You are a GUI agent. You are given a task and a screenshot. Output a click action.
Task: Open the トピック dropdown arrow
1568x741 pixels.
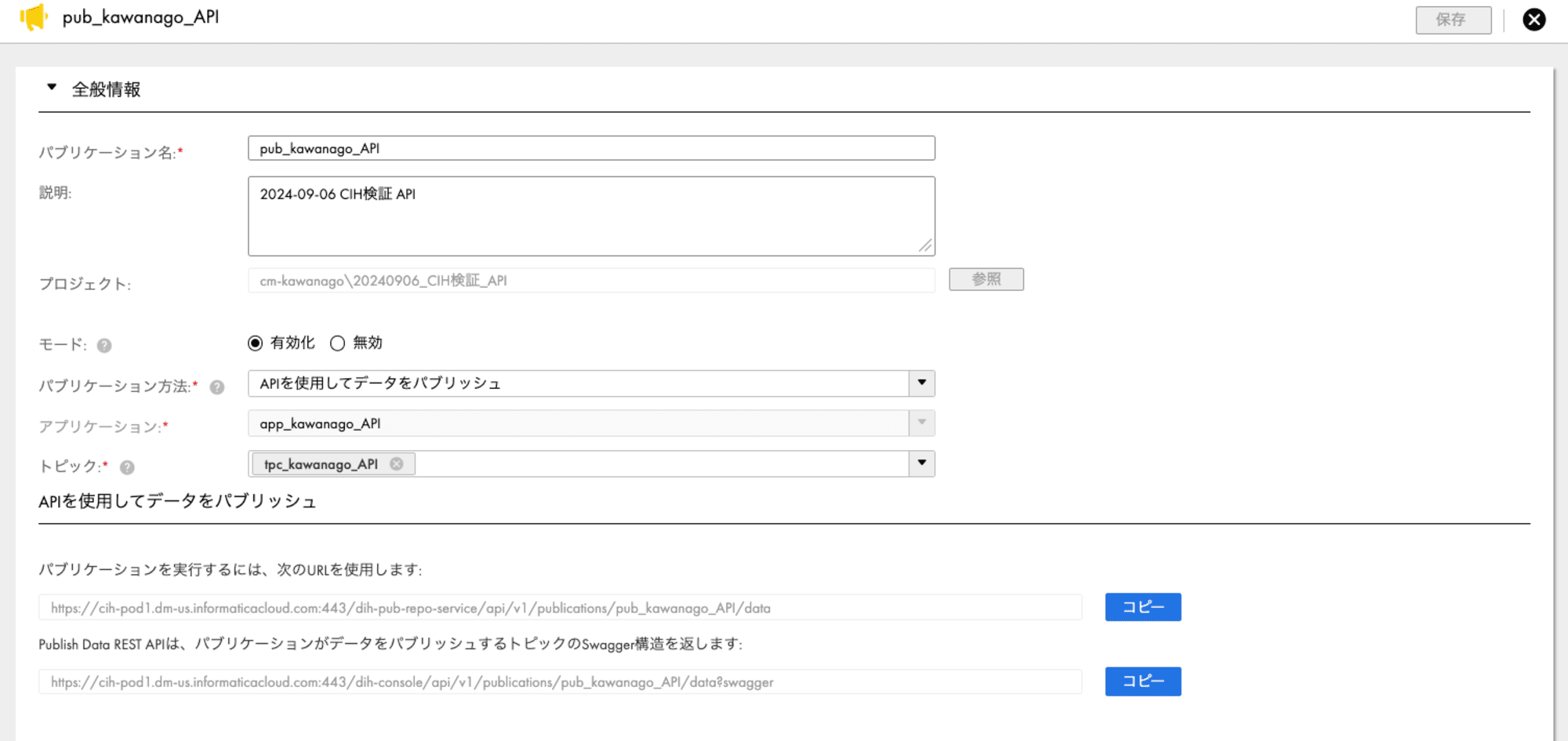(x=922, y=463)
